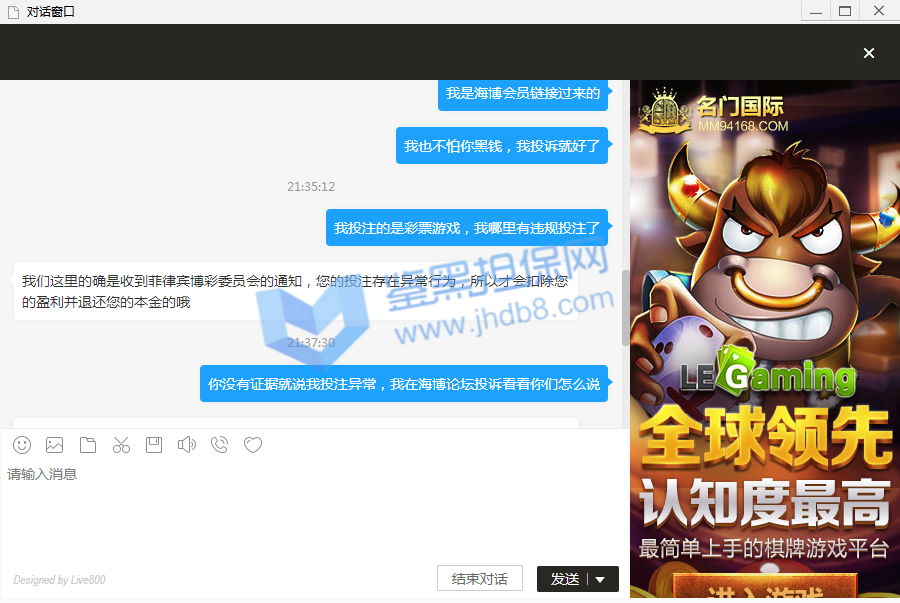
Task: Click the 进入游戏 button on the ad
Action: (x=765, y=592)
